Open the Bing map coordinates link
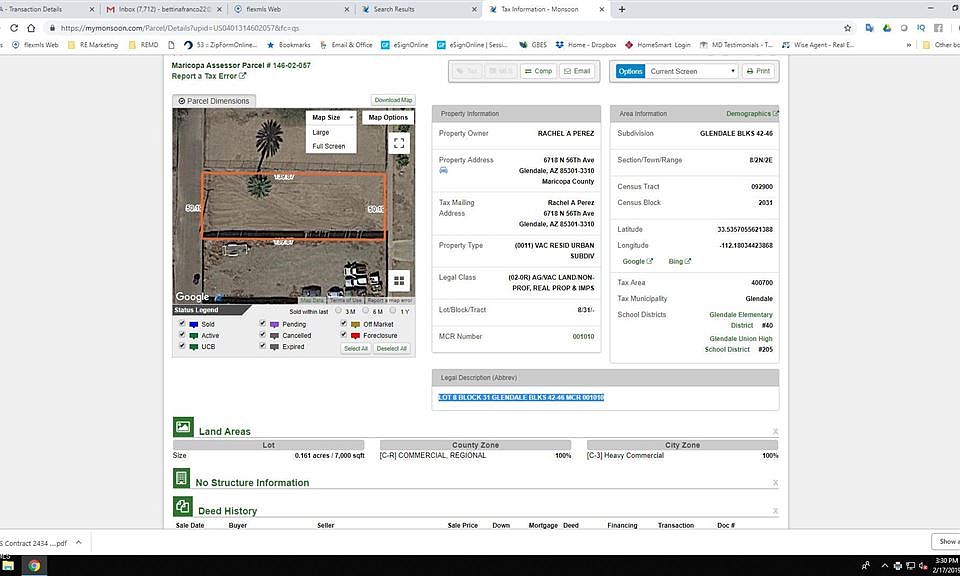Viewport: 960px width, 576px height. tap(680, 261)
